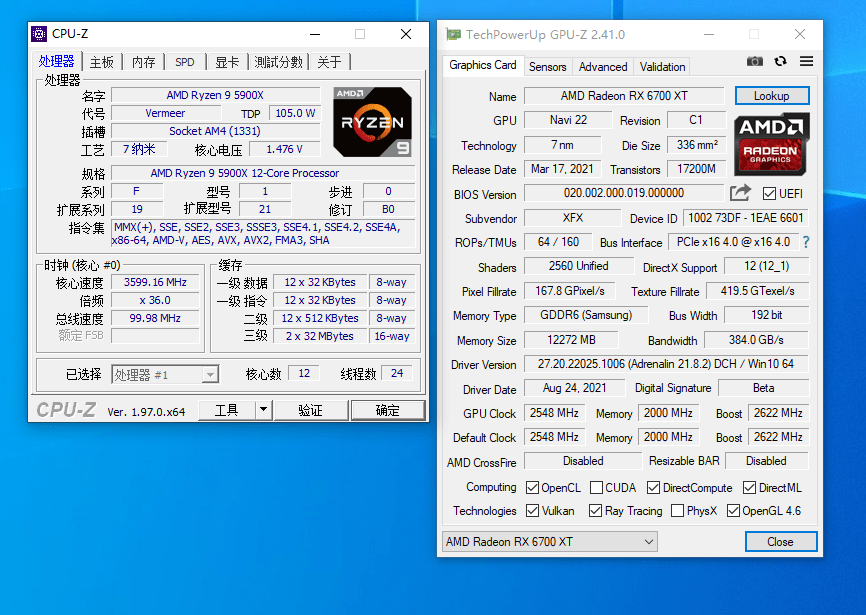Open the graphics card selection dropdown

651,541
